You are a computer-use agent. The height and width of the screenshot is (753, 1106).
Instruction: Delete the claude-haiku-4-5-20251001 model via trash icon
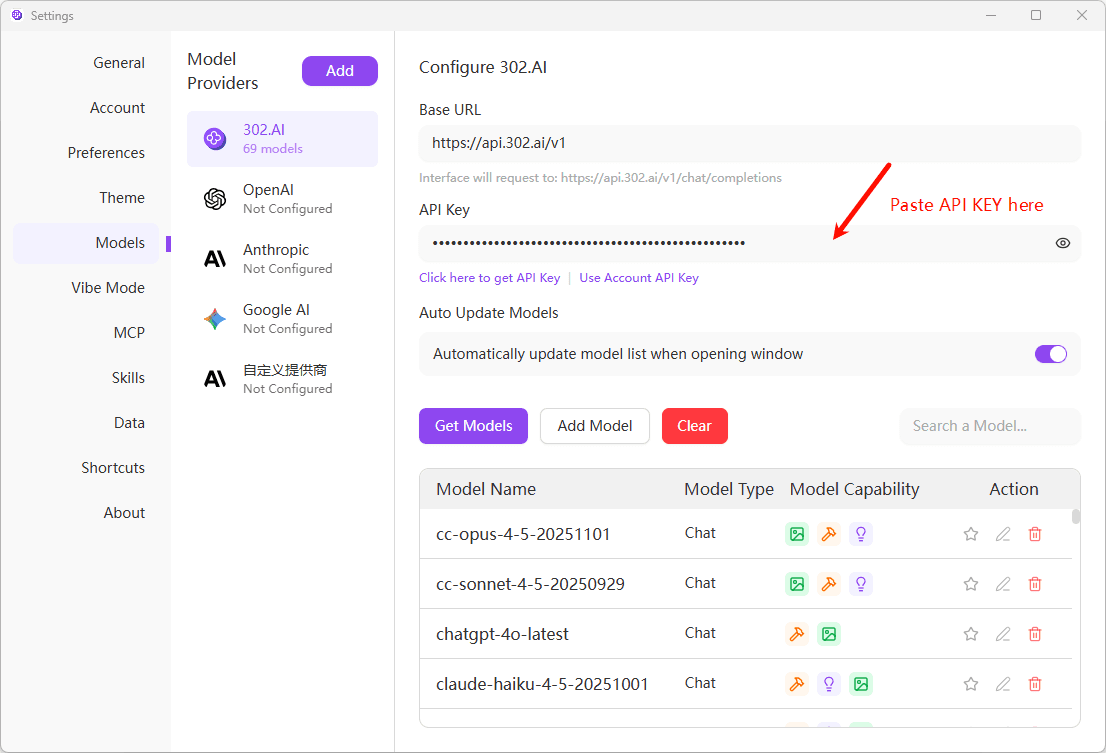click(1035, 683)
